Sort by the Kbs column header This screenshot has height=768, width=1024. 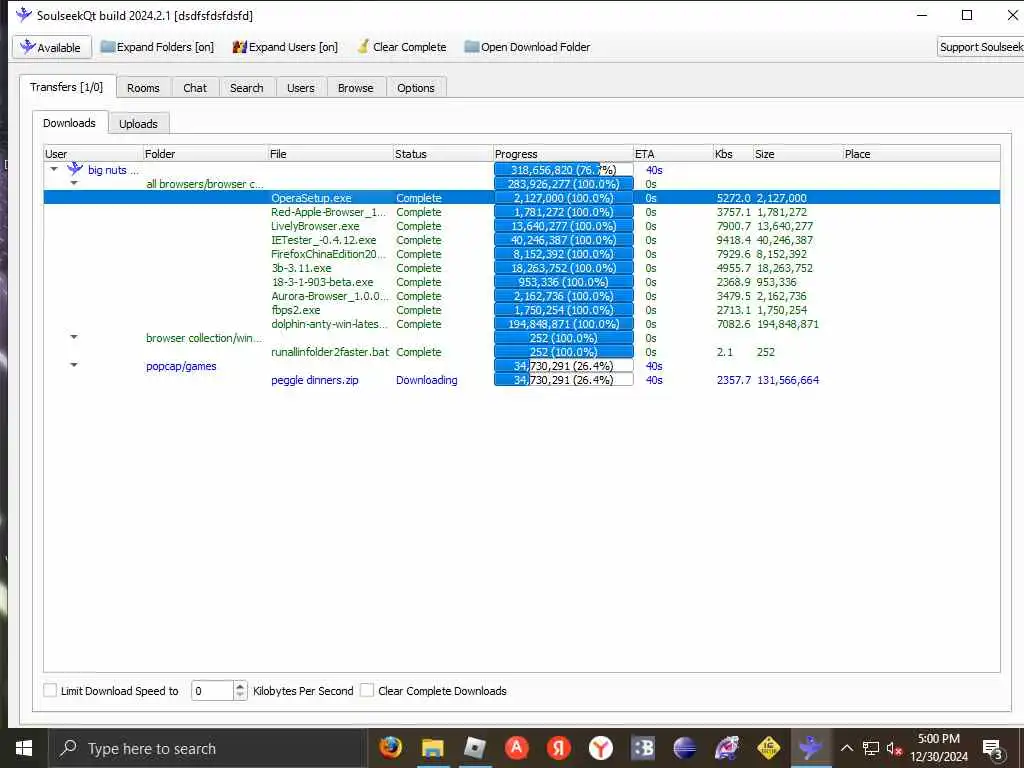click(733, 153)
